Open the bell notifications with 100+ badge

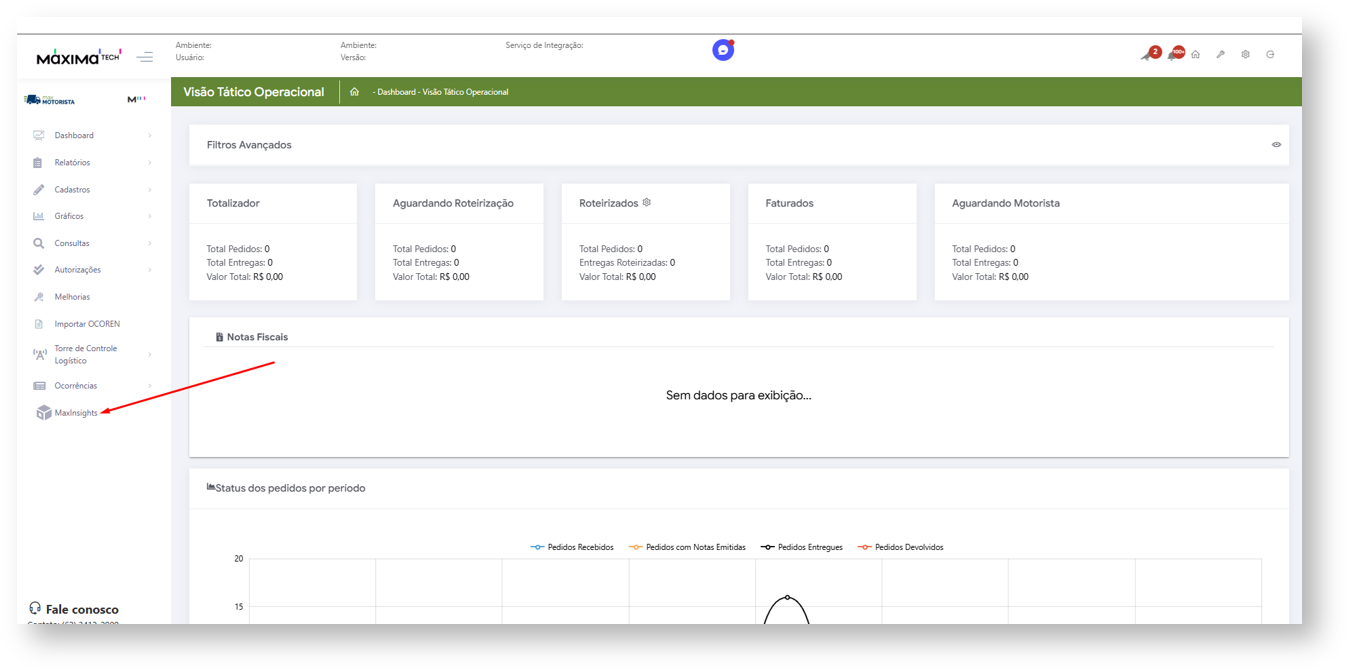tap(1175, 53)
